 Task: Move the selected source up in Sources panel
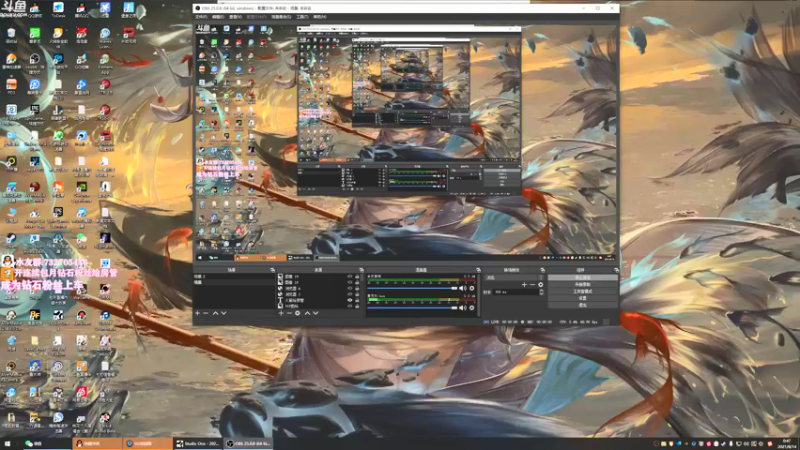[308, 313]
